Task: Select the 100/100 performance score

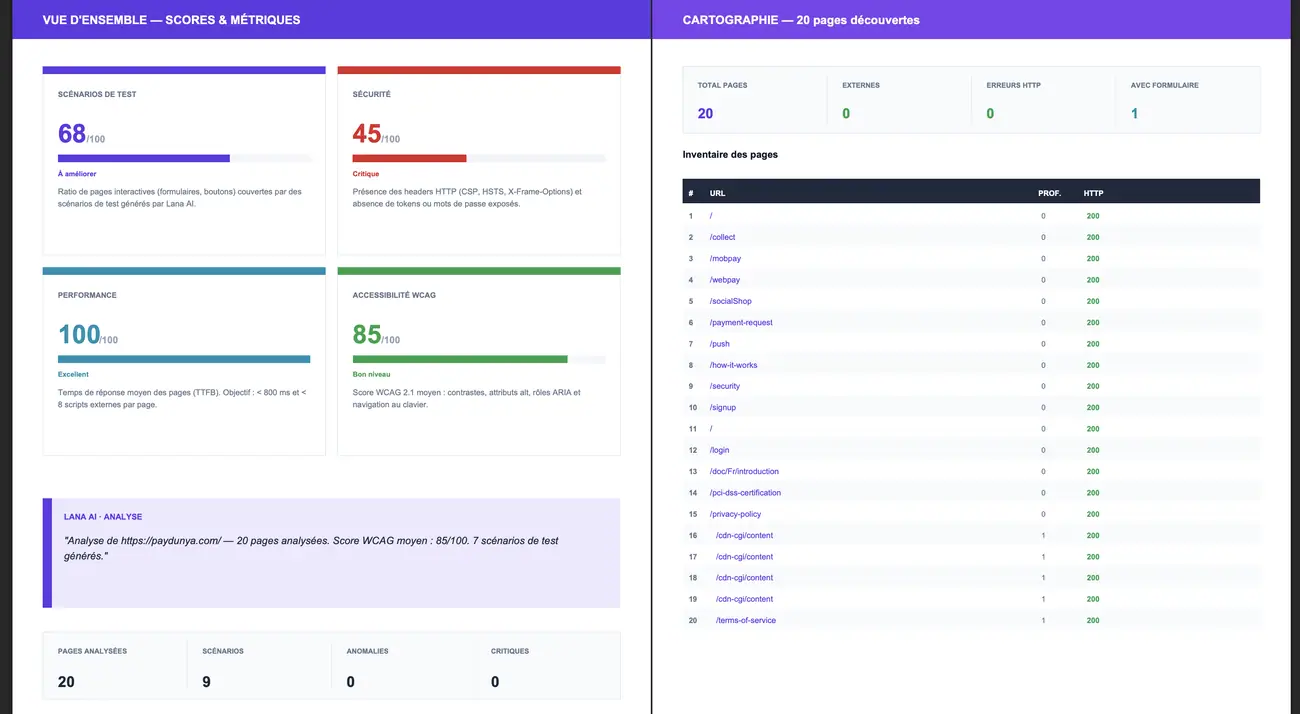Action: [x=88, y=335]
